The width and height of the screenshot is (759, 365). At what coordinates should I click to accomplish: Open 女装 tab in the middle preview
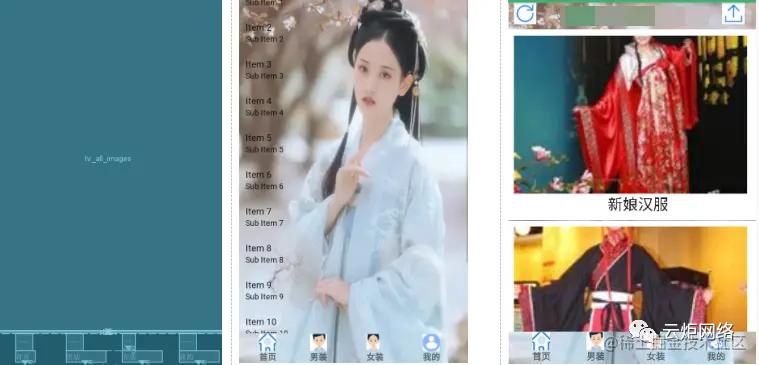tap(375, 348)
